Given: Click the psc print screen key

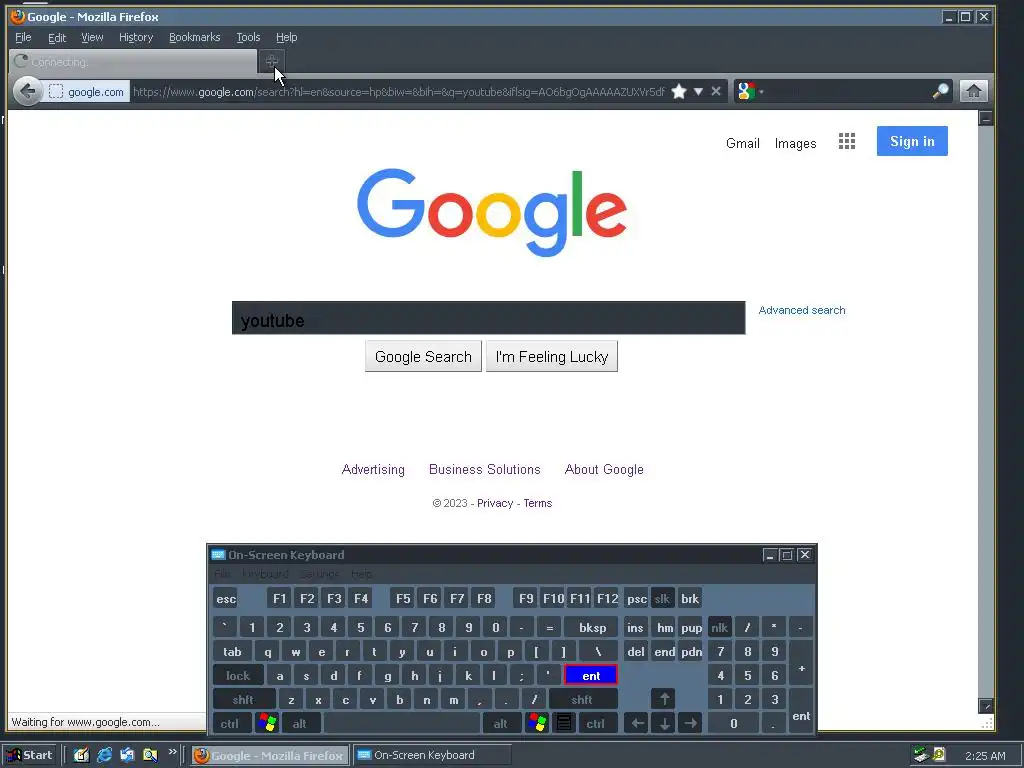Looking at the screenshot, I should click(x=636, y=599).
